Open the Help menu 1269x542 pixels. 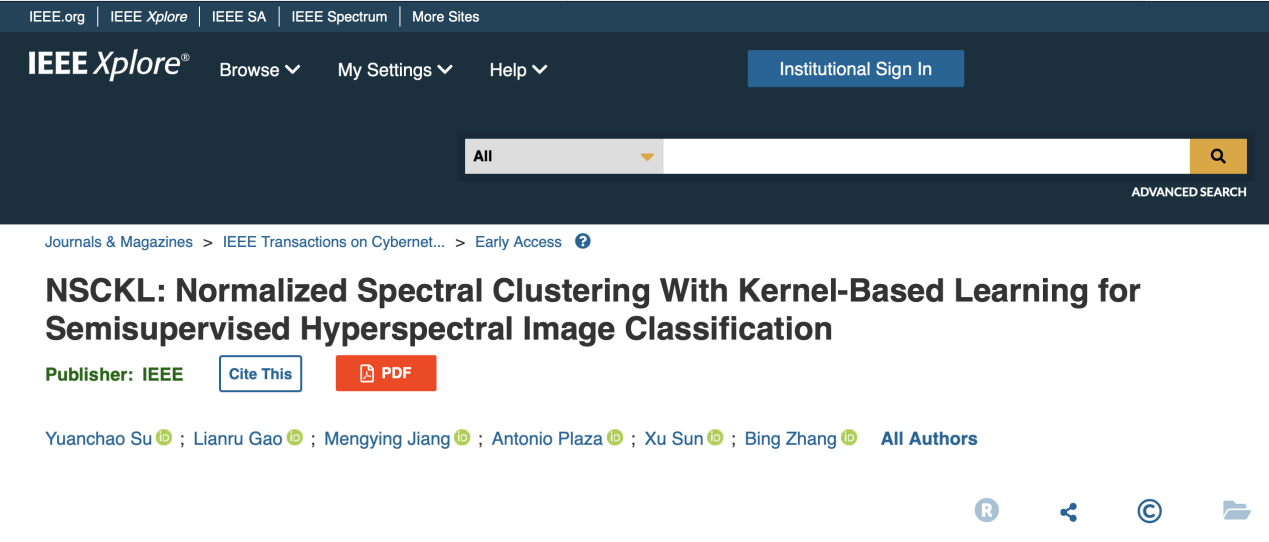click(518, 70)
